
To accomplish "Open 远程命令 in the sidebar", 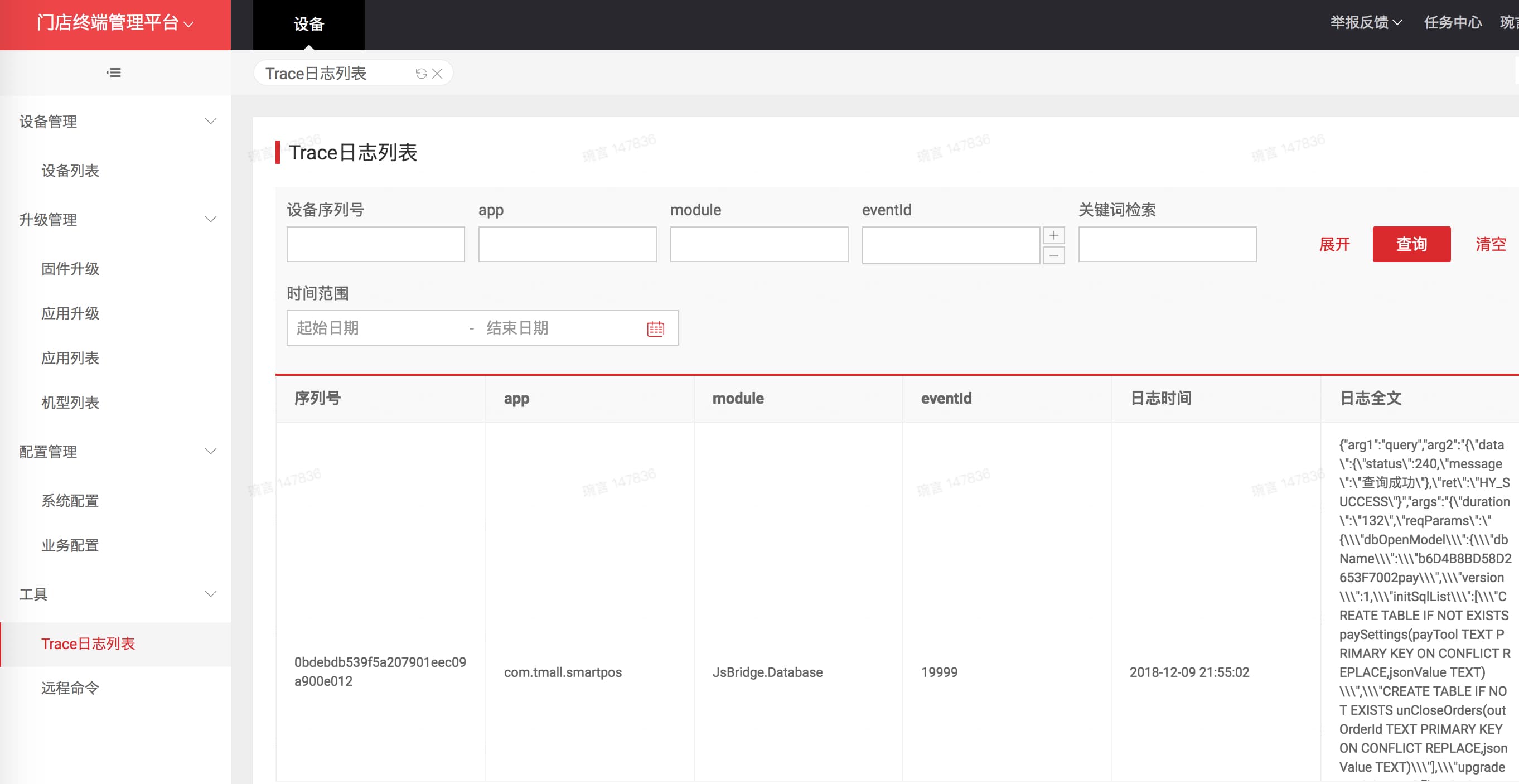I will [70, 688].
